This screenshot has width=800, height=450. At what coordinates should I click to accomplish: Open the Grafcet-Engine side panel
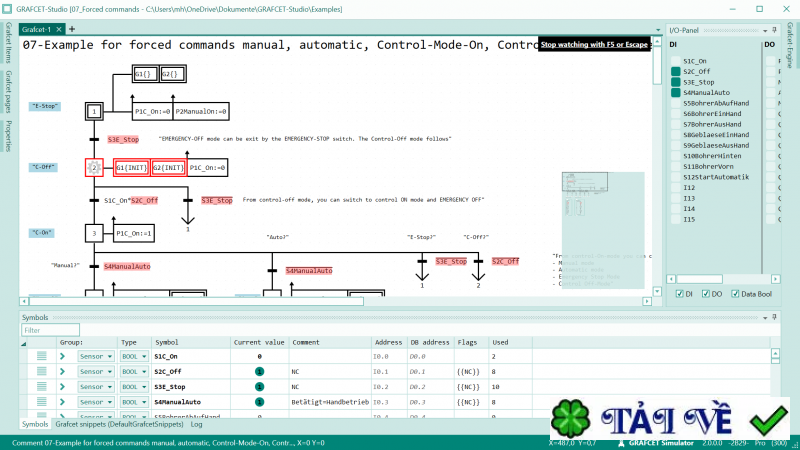click(790, 45)
